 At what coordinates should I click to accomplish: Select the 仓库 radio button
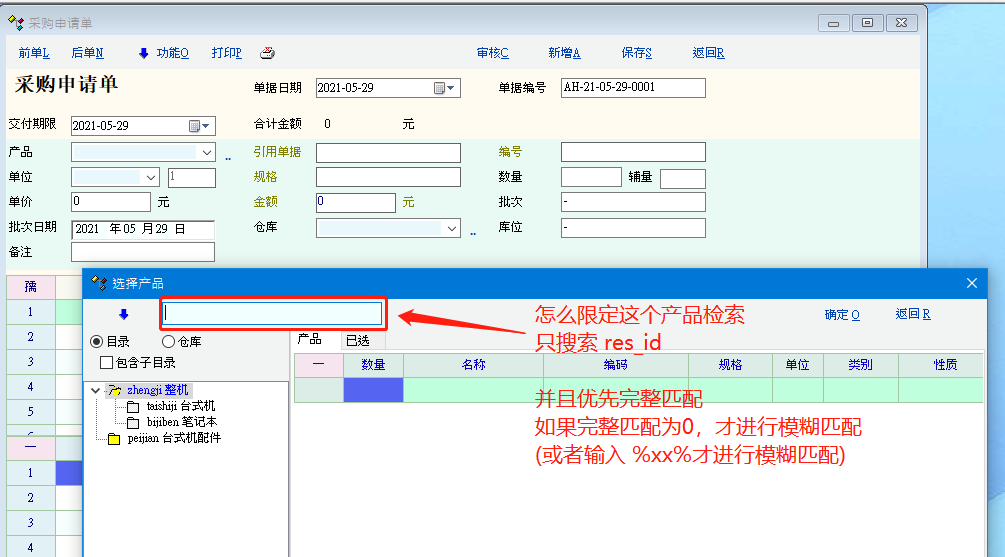click(168, 342)
